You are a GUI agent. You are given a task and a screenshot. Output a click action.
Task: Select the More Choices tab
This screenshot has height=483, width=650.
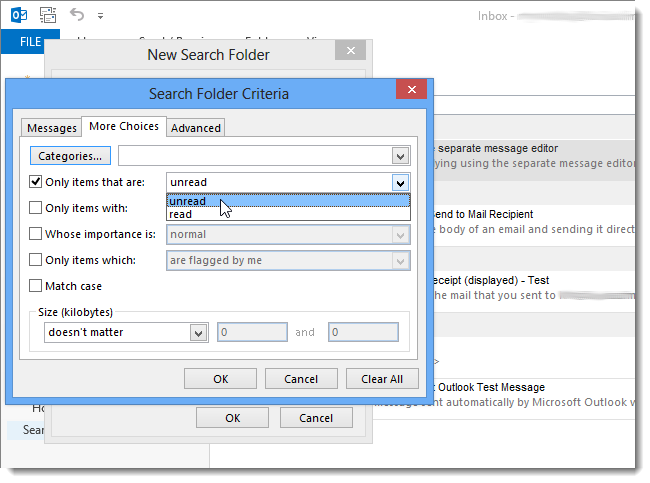[124, 126]
